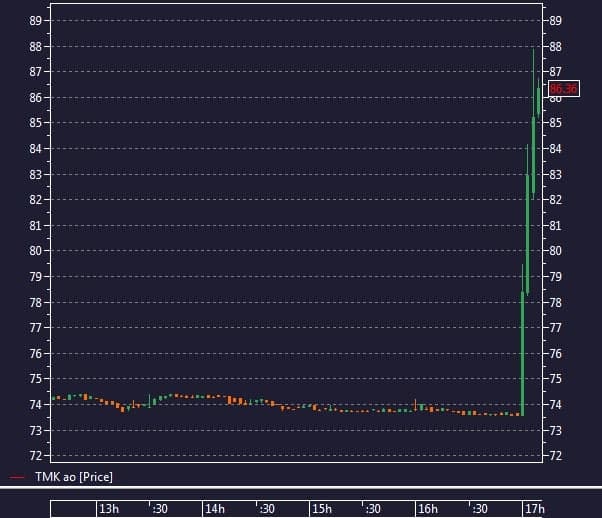Click the 80 label on the left price axis
The image size is (602, 518).
click(x=35, y=251)
